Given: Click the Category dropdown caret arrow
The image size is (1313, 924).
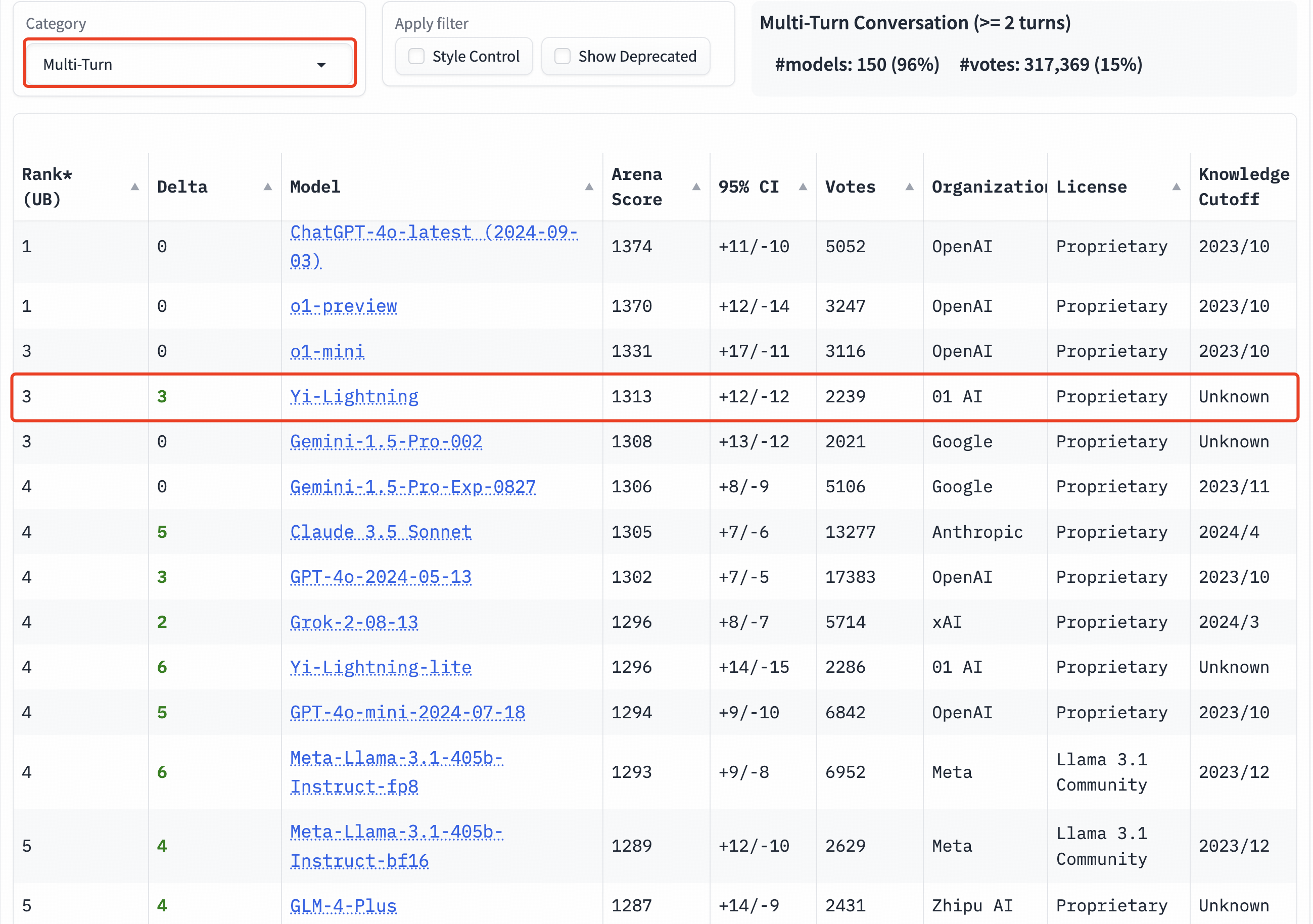Looking at the screenshot, I should click(321, 65).
